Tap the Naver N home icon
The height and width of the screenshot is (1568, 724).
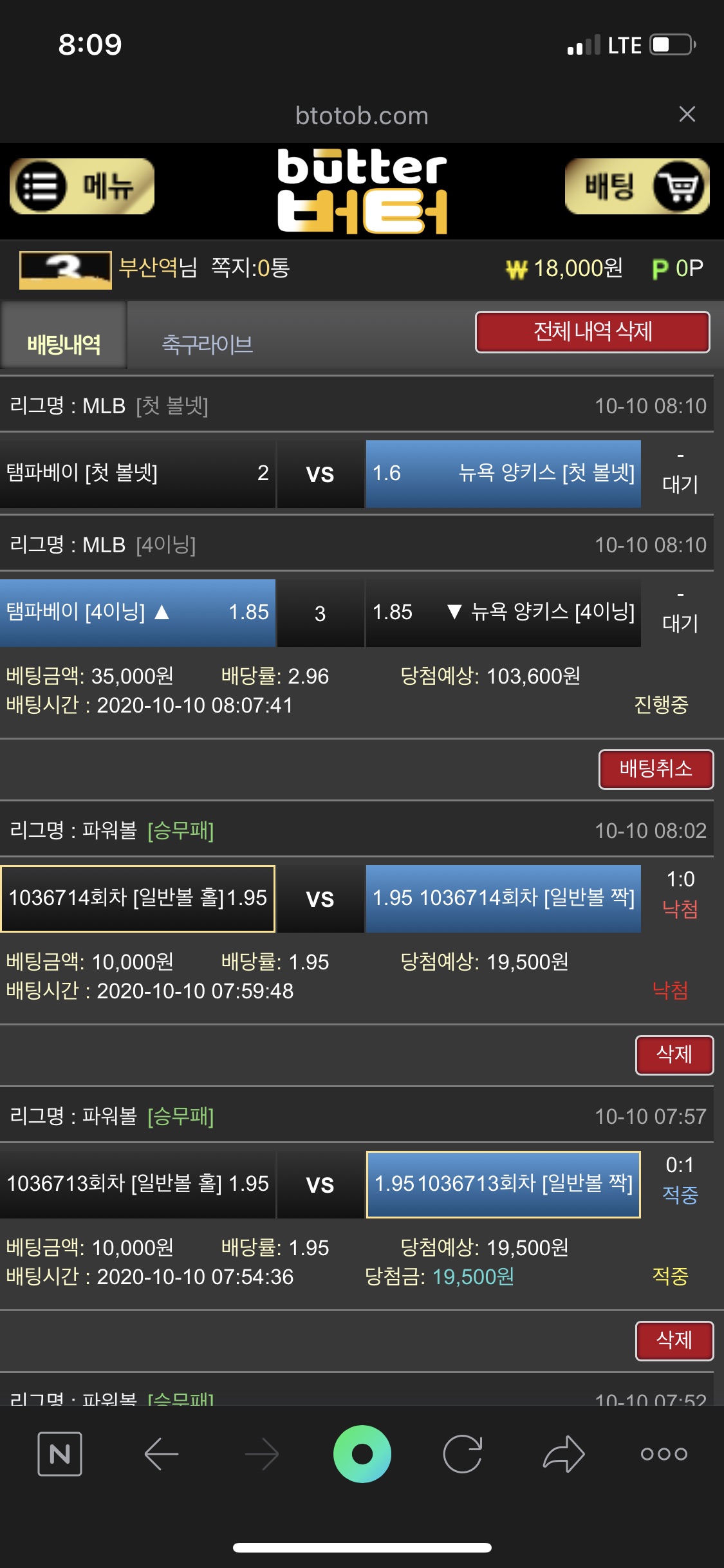point(60,1454)
